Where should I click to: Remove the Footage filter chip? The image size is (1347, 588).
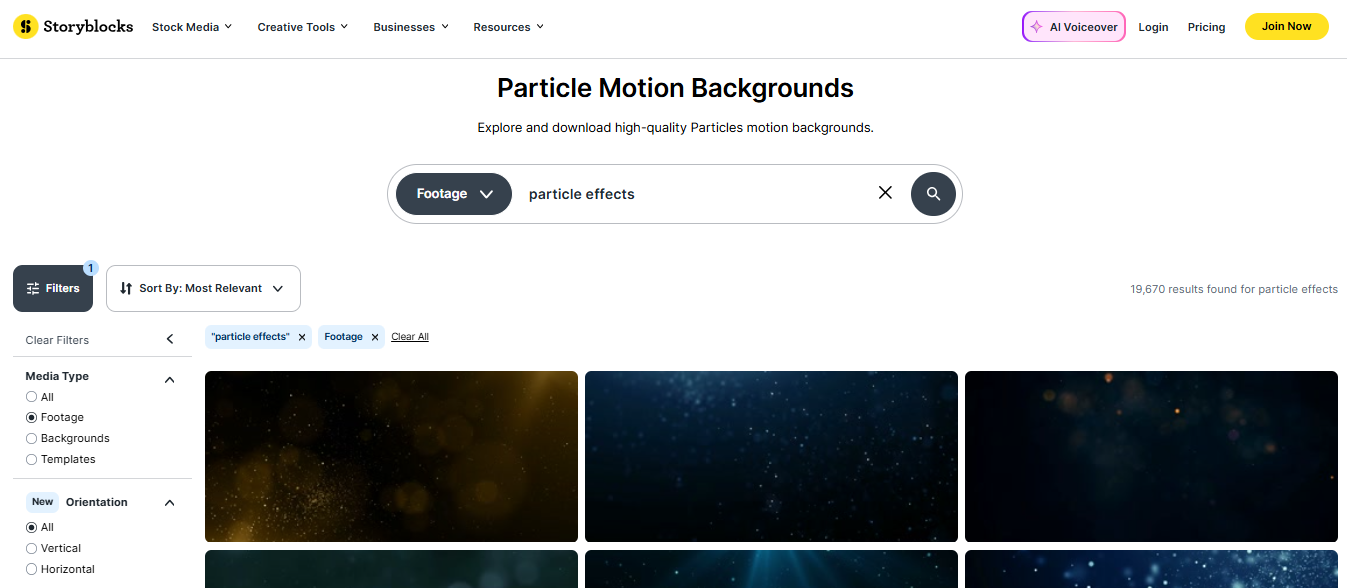[375, 337]
